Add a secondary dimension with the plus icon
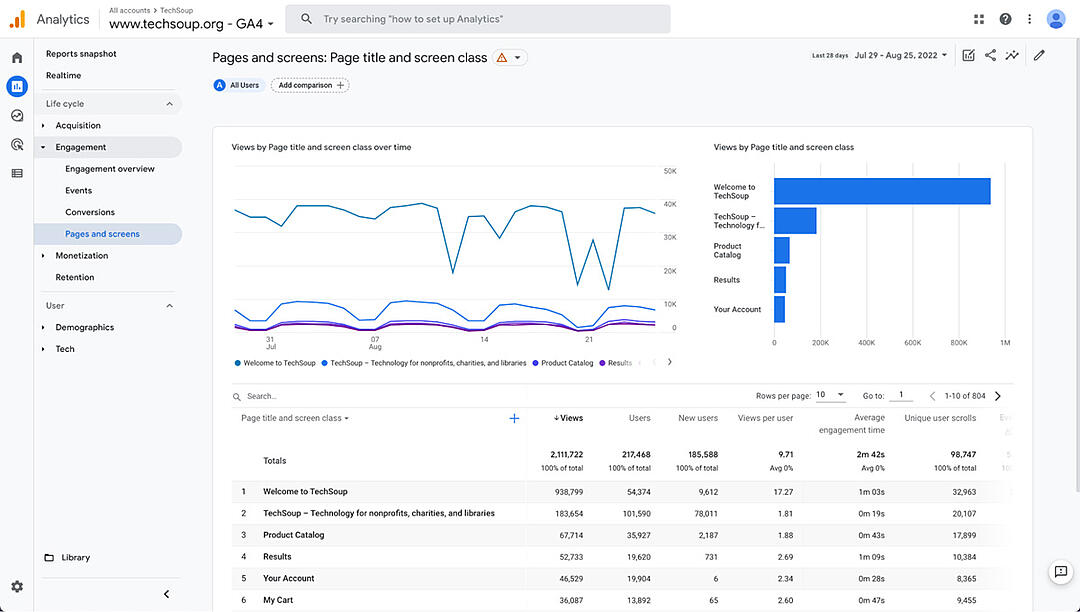The image size is (1080, 612). 514,418
